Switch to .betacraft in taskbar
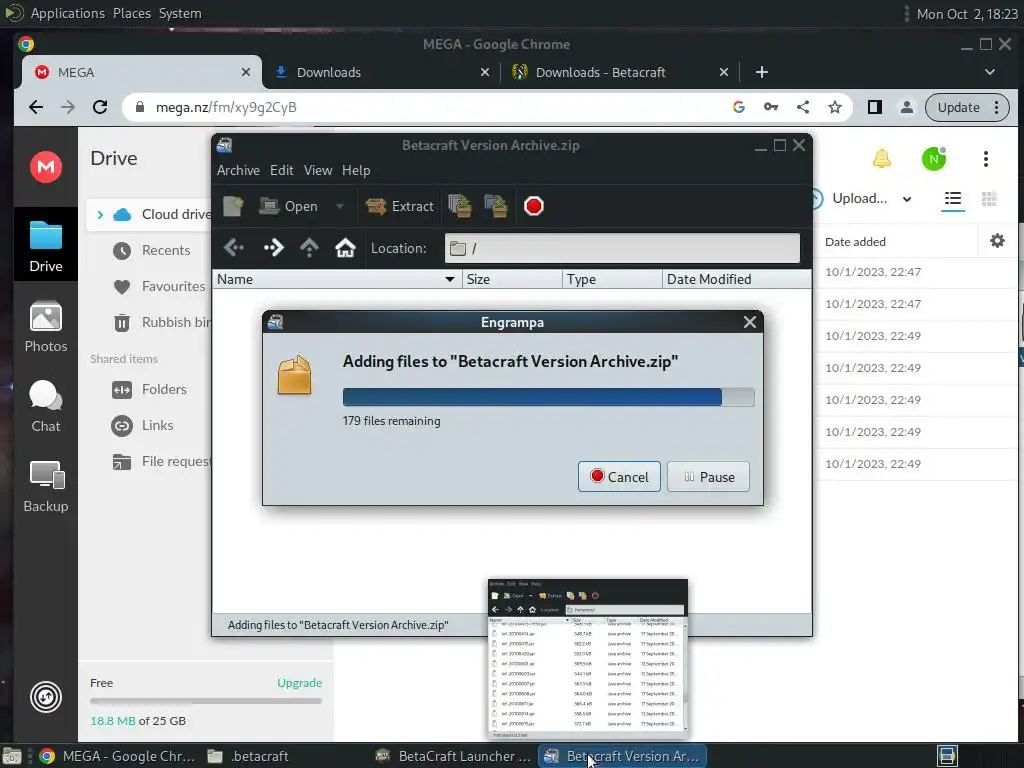Viewport: 1024px width, 768px height. 248,756
